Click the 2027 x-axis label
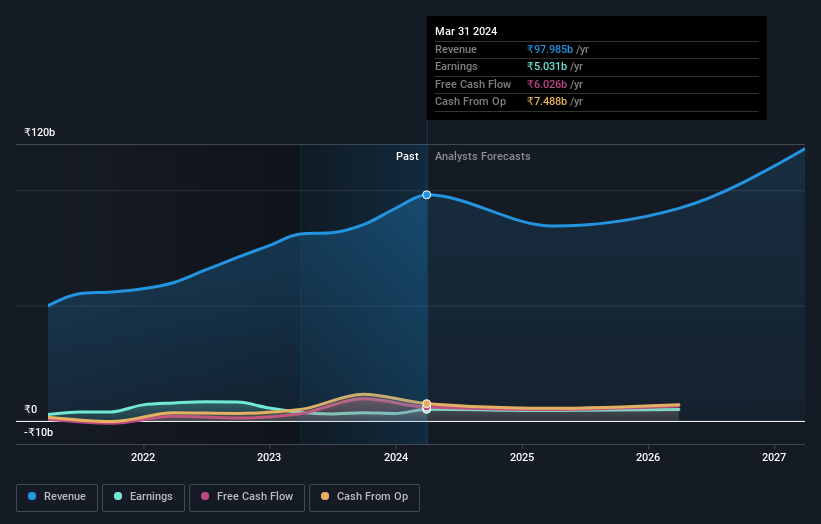The width and height of the screenshot is (821, 524). coord(774,458)
